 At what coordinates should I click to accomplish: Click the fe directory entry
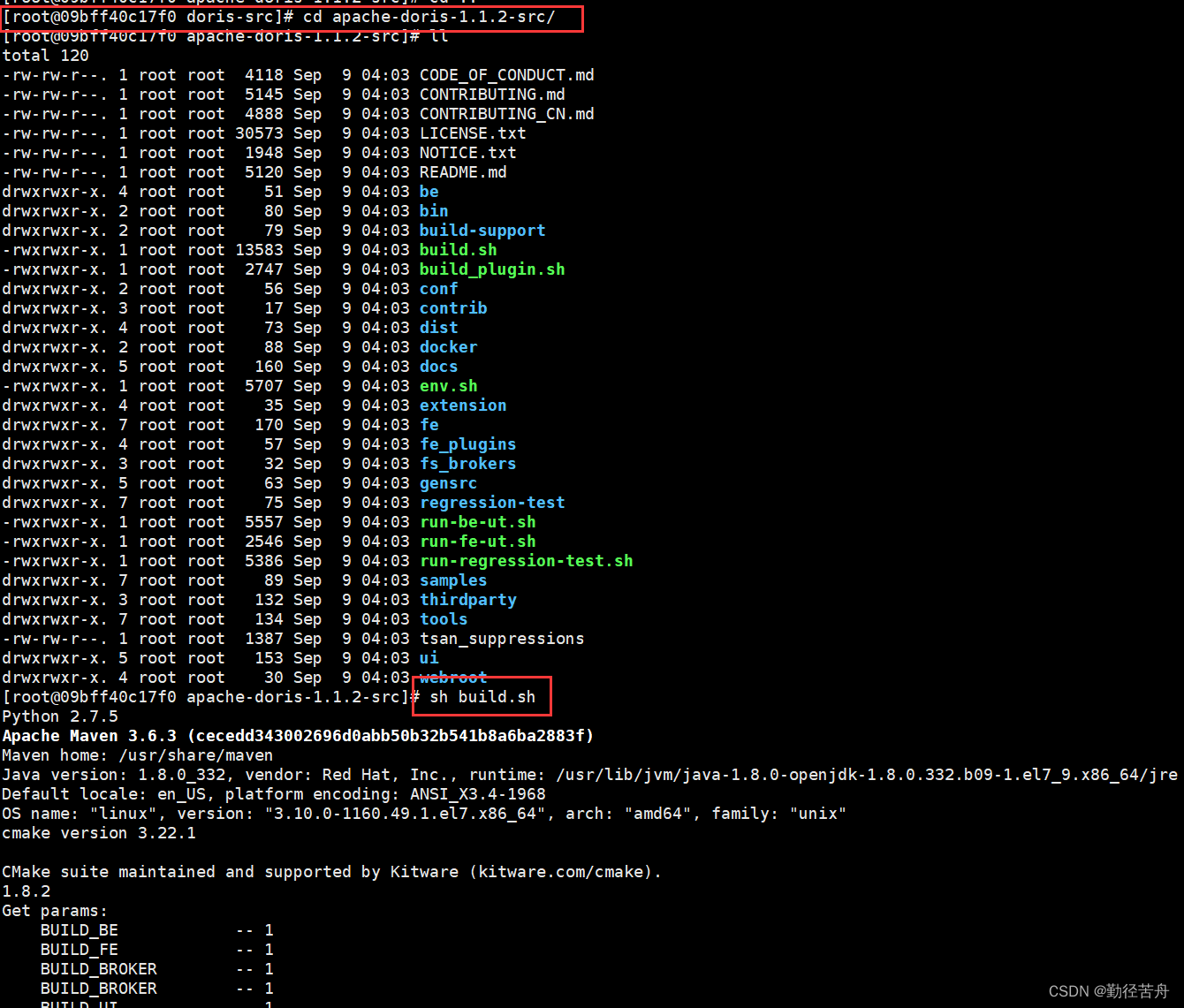[428, 424]
